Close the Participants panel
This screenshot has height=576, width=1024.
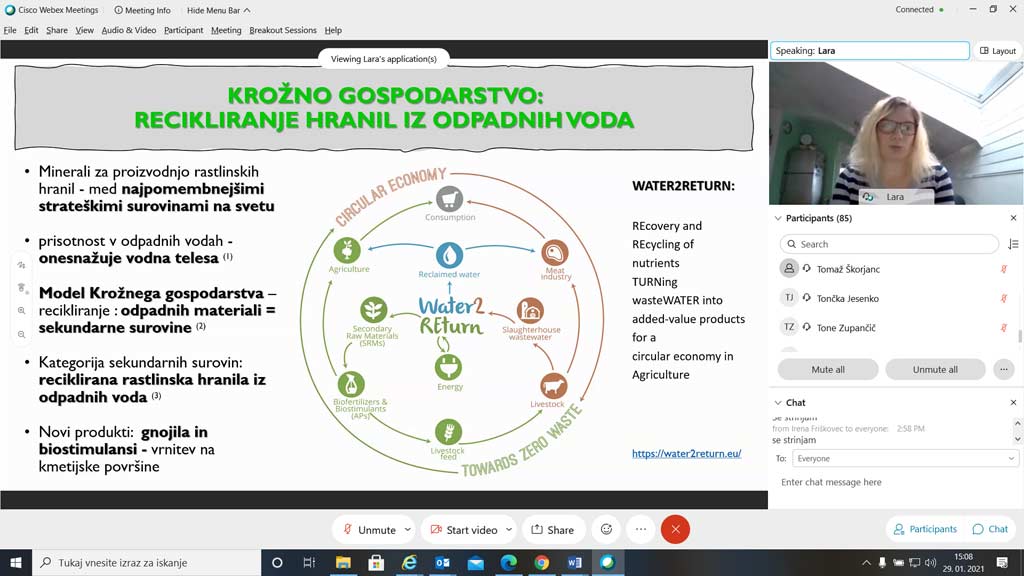pyautogui.click(x=1014, y=218)
